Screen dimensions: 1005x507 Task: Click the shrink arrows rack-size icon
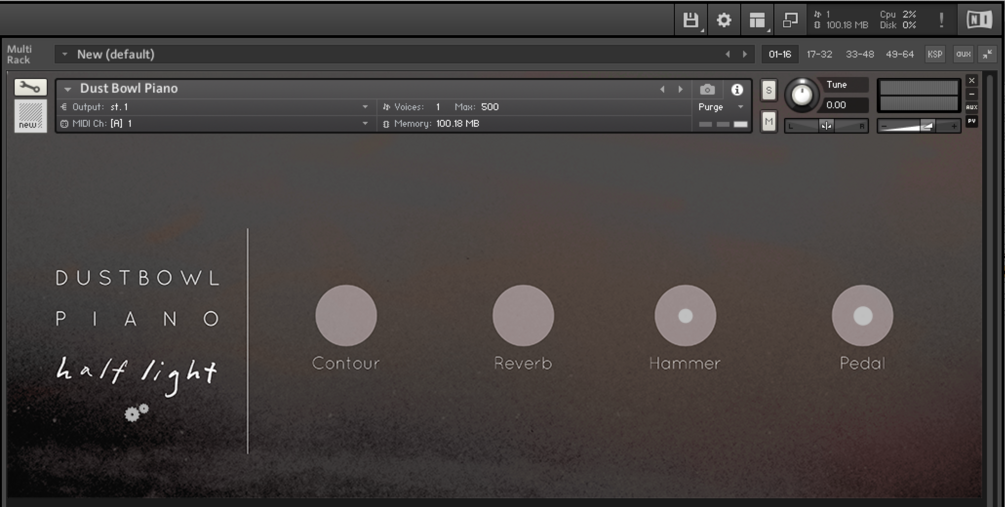click(988, 54)
